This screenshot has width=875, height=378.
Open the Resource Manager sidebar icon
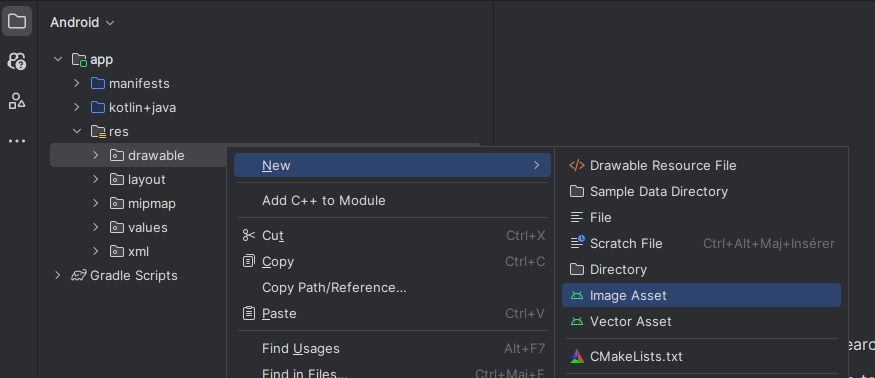(x=17, y=101)
